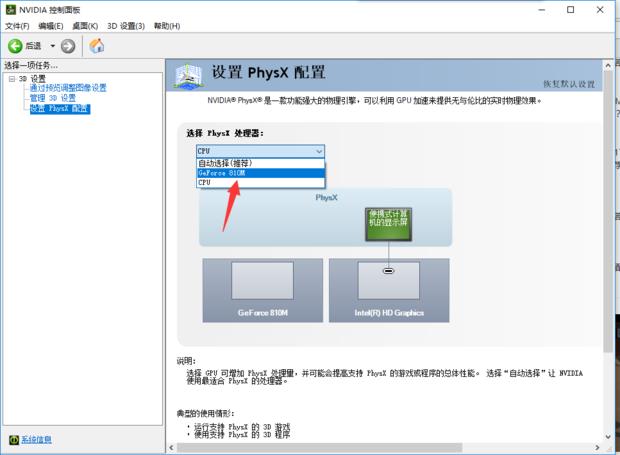Click the green Back arrow icon

pyautogui.click(x=15, y=46)
